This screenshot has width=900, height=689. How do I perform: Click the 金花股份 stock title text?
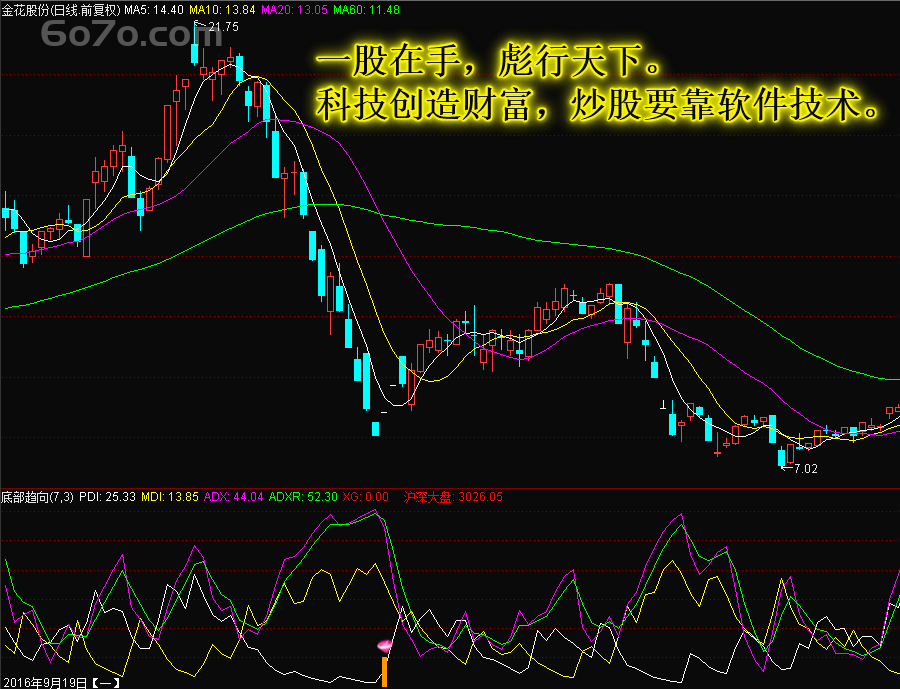[x=25, y=10]
